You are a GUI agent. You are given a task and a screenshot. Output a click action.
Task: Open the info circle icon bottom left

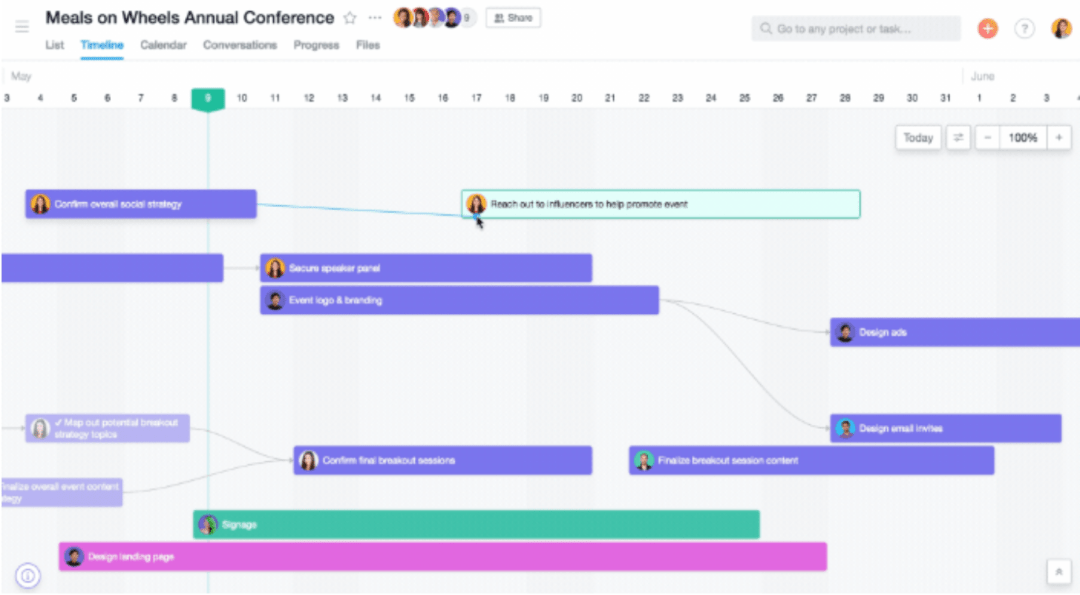[x=28, y=575]
